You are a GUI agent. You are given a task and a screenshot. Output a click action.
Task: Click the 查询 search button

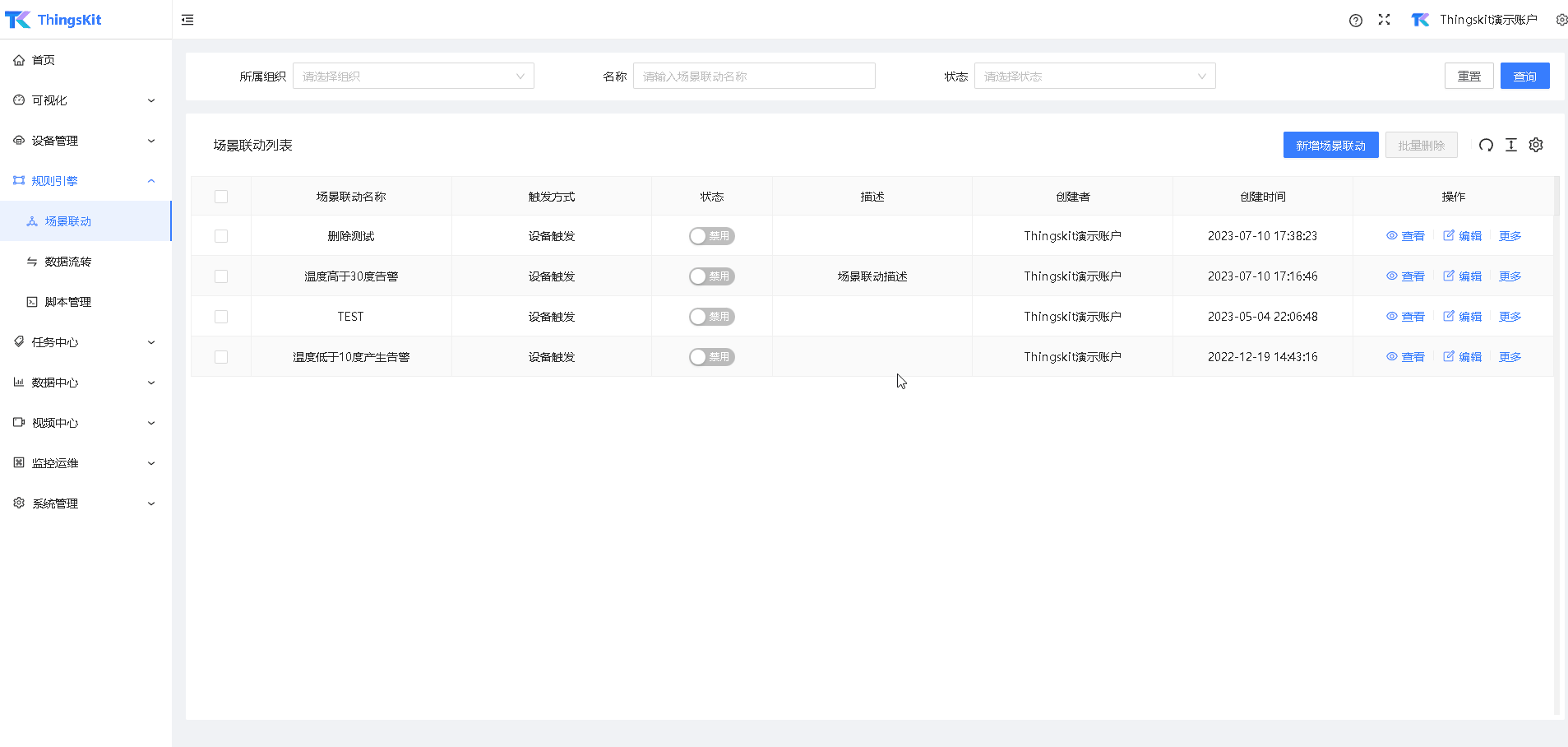point(1525,76)
